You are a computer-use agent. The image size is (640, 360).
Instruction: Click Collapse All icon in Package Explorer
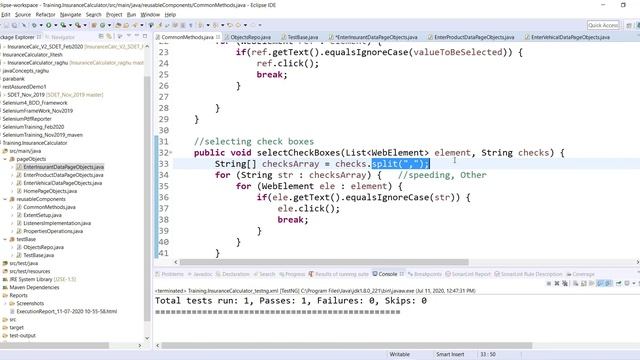point(101,37)
